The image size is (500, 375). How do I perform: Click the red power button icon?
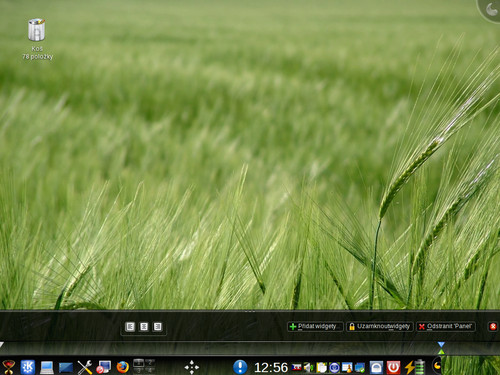pyautogui.click(x=393, y=367)
